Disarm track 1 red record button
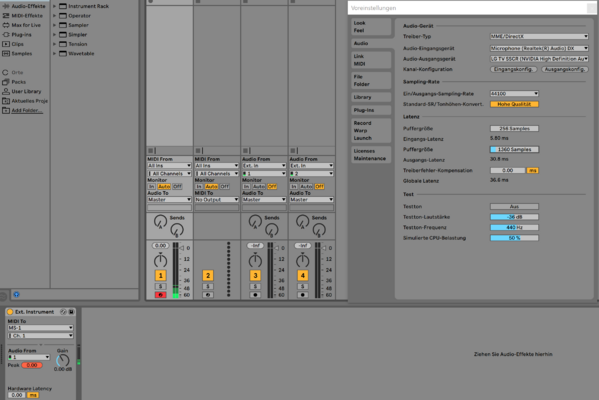 160,295
